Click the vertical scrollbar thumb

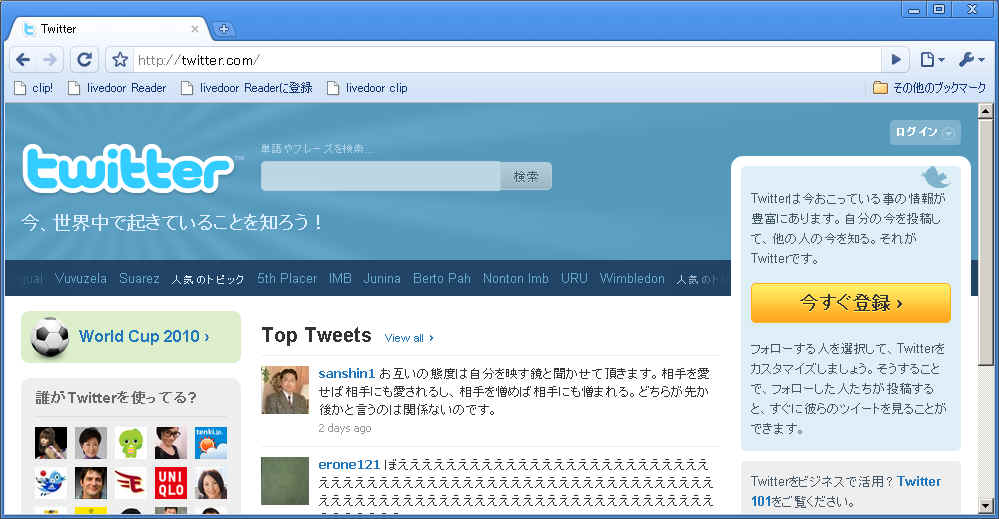pos(985,243)
